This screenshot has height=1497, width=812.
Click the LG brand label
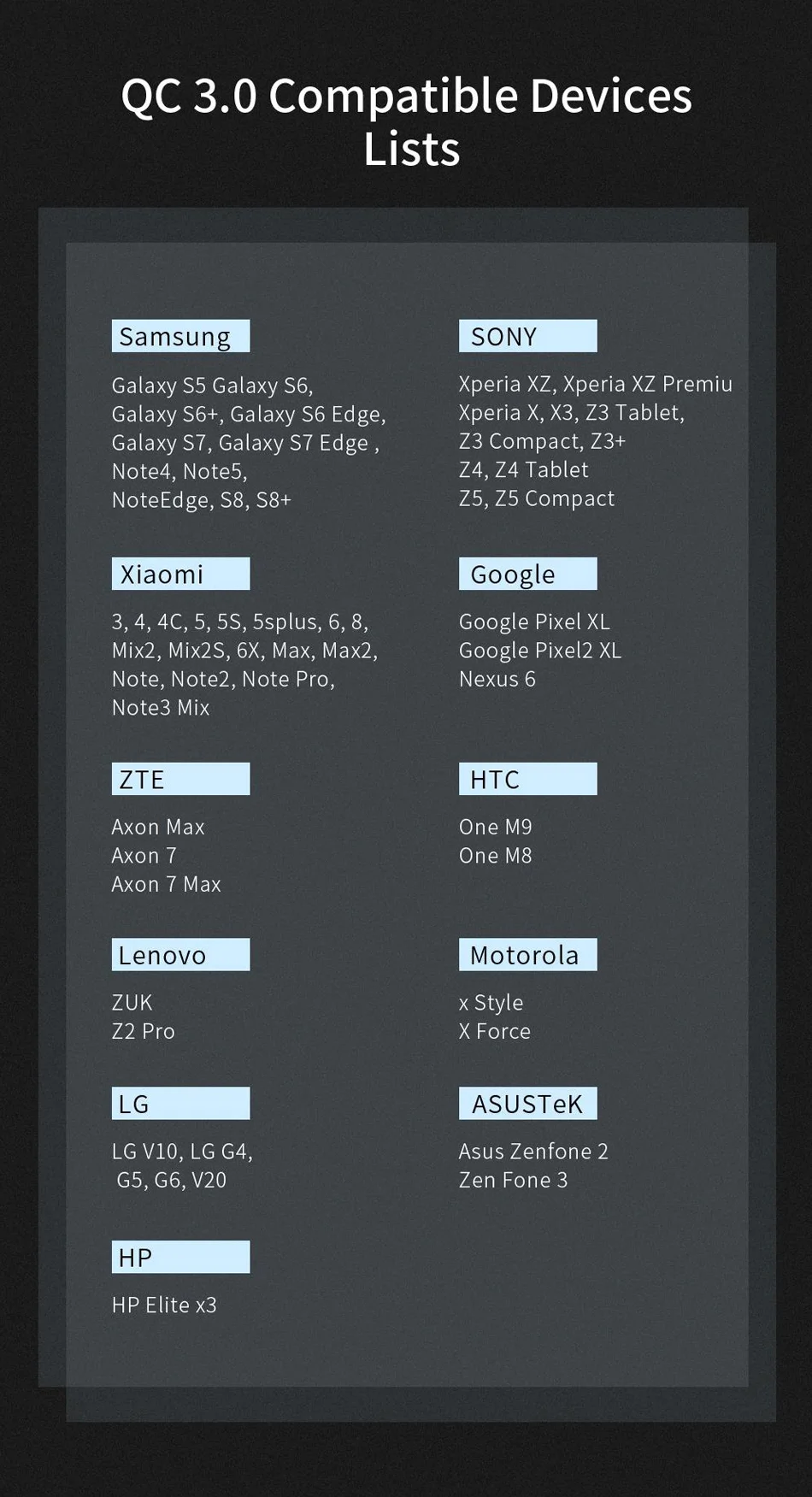point(180,1104)
